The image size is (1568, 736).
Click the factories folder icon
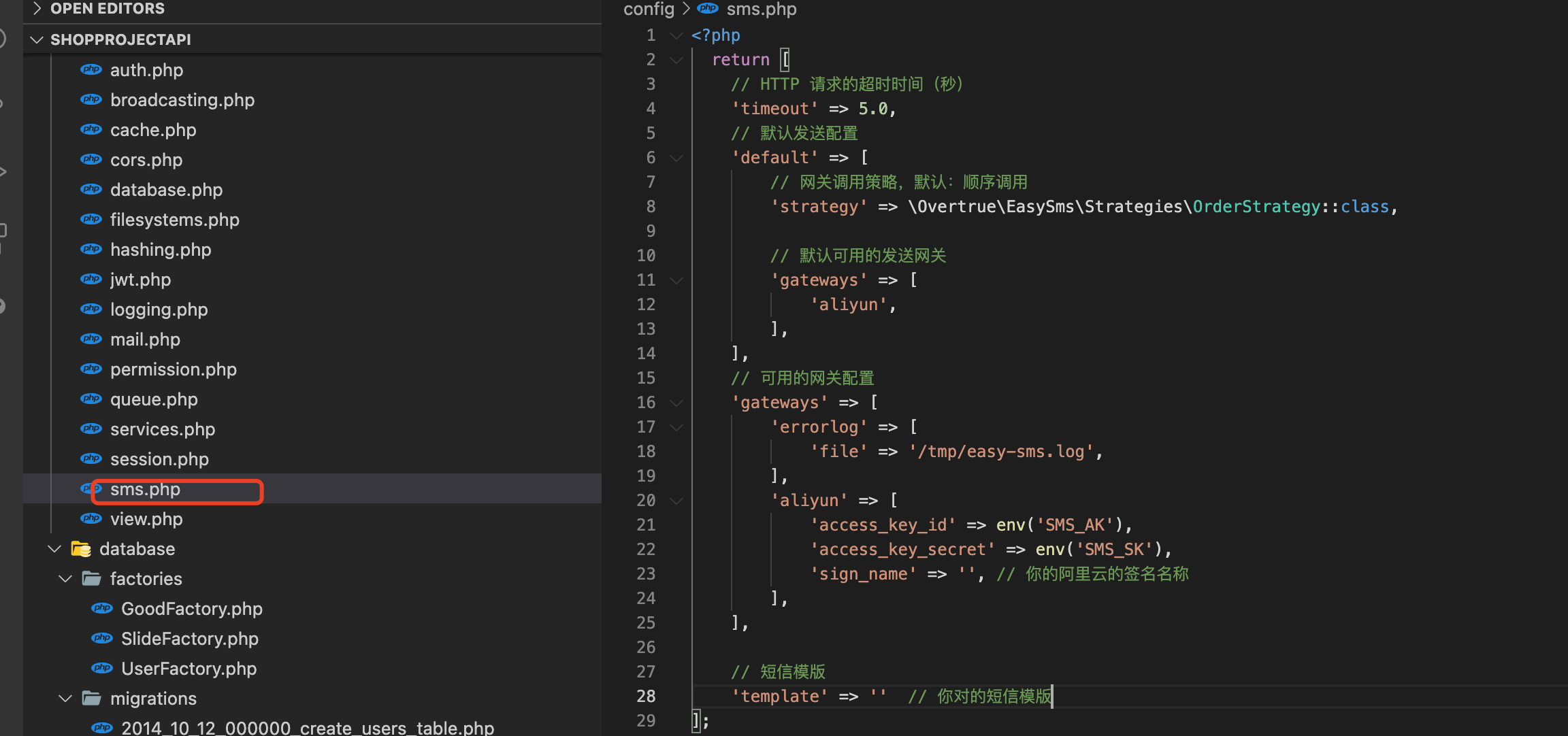(x=92, y=578)
